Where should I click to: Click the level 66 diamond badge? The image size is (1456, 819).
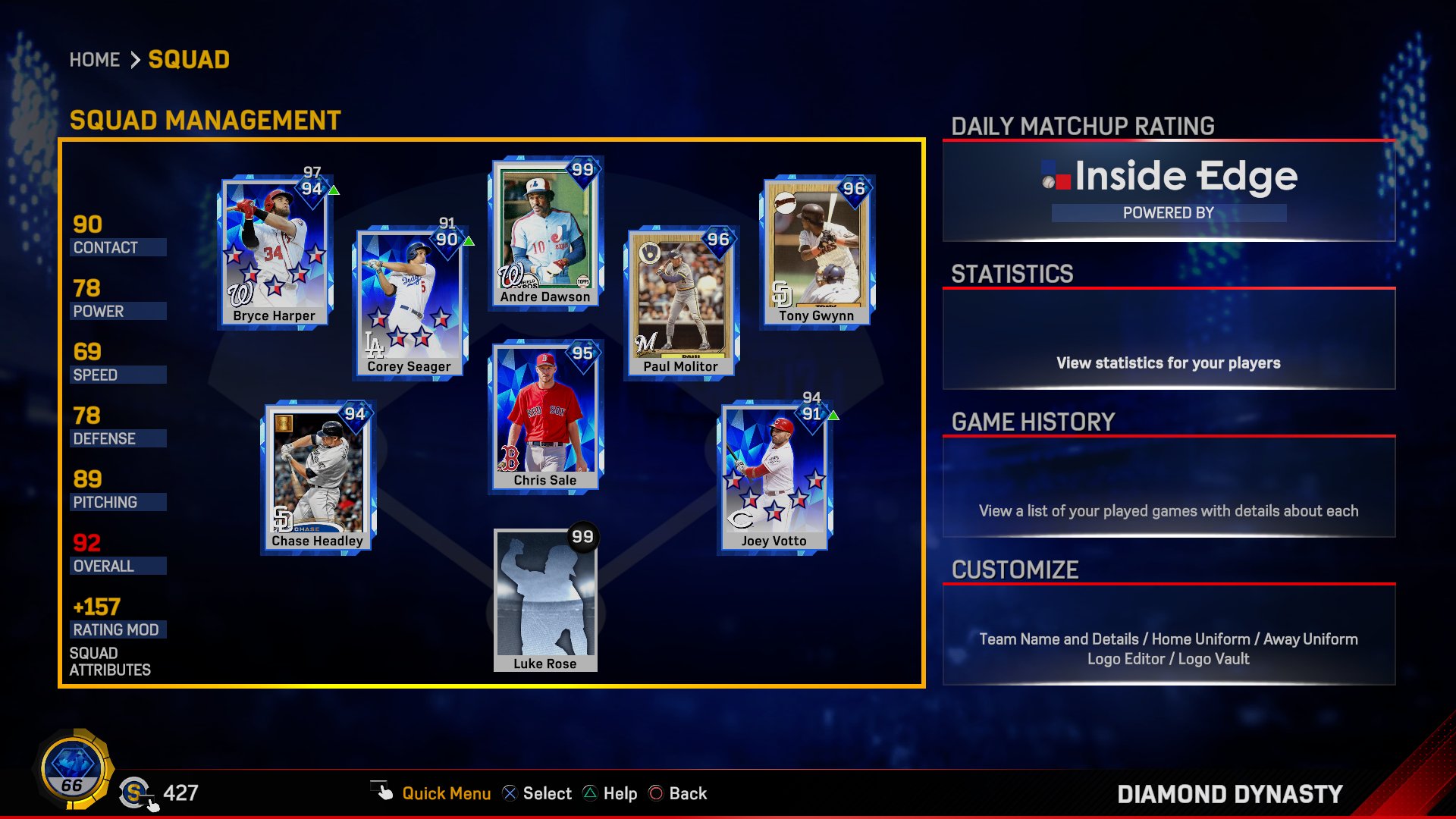coord(73,769)
